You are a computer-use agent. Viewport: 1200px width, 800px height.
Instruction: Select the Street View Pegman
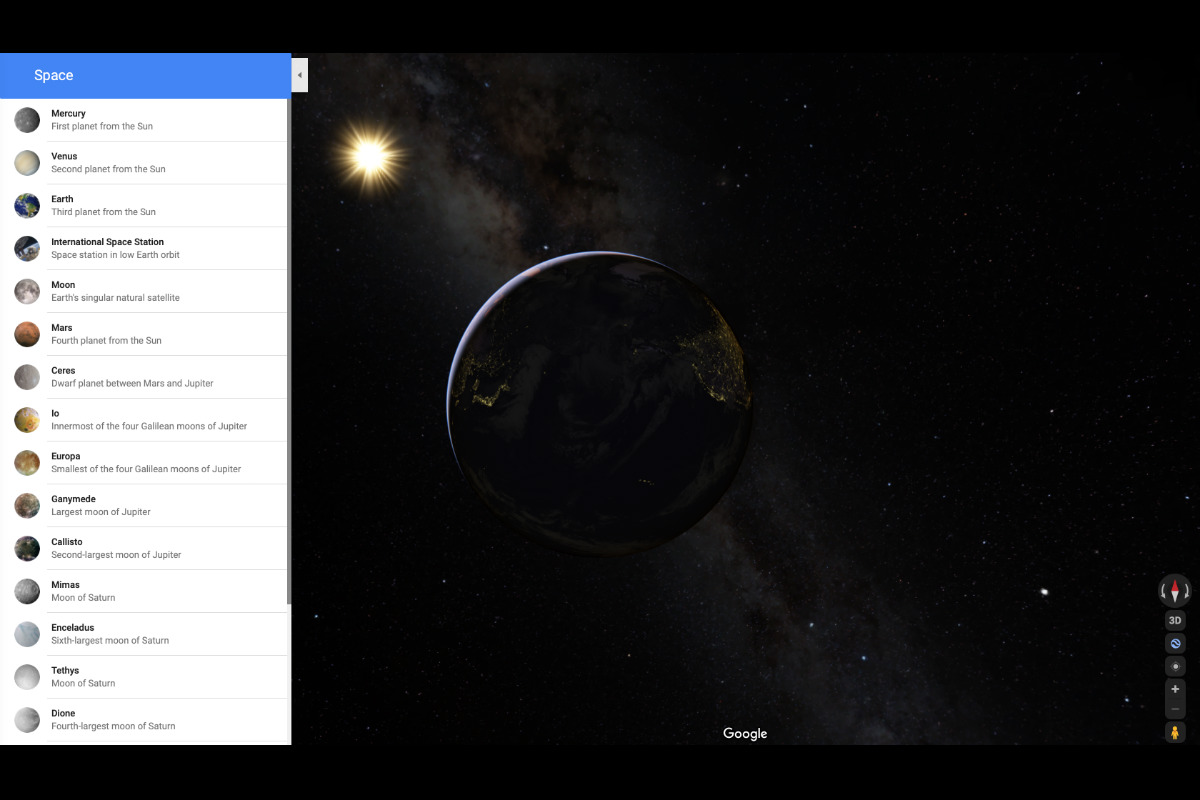[x=1175, y=732]
